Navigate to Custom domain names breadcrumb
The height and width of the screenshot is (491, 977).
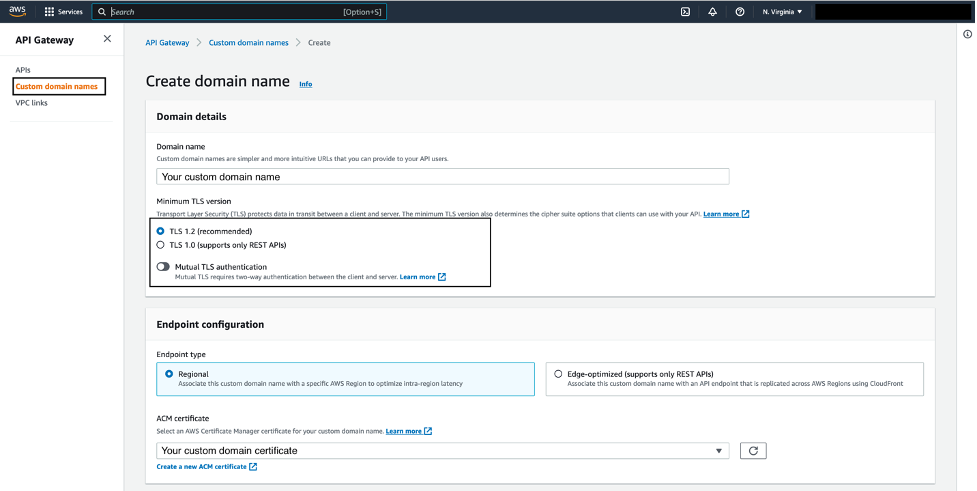point(249,42)
